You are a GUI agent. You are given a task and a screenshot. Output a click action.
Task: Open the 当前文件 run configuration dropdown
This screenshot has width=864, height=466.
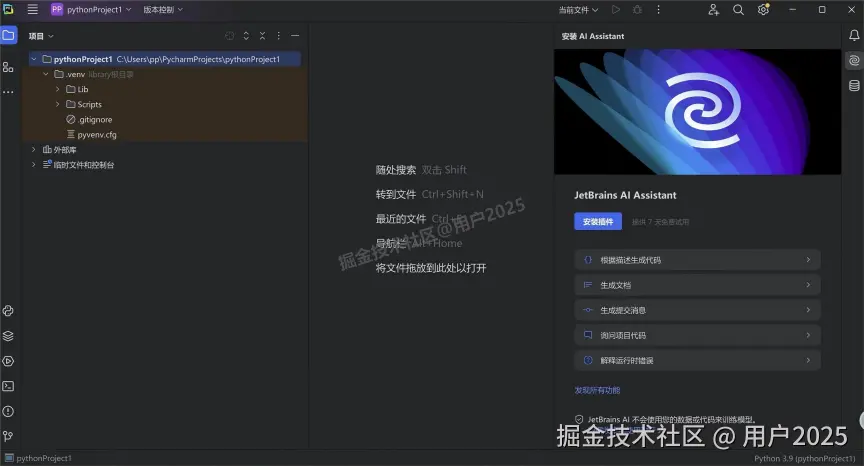(578, 10)
